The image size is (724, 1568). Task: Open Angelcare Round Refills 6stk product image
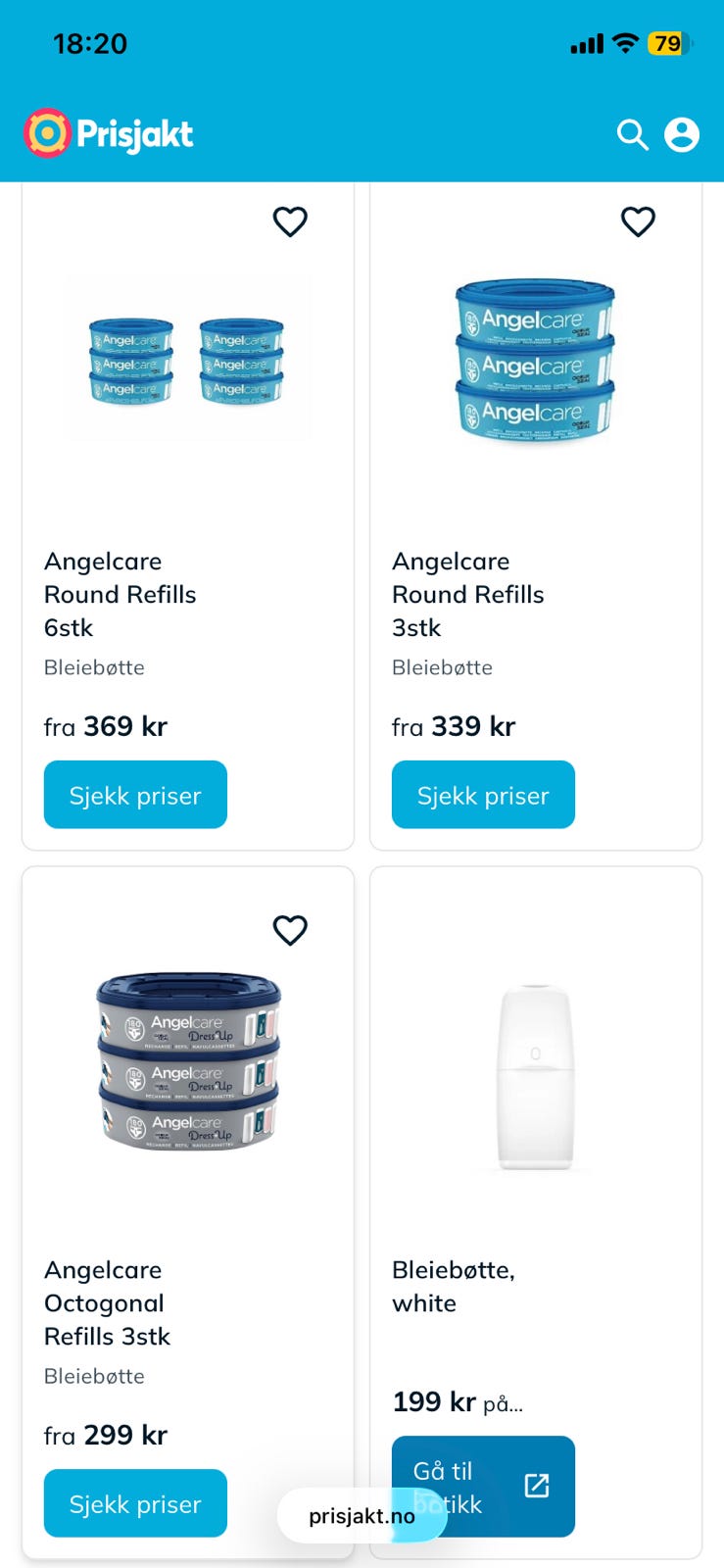187,360
